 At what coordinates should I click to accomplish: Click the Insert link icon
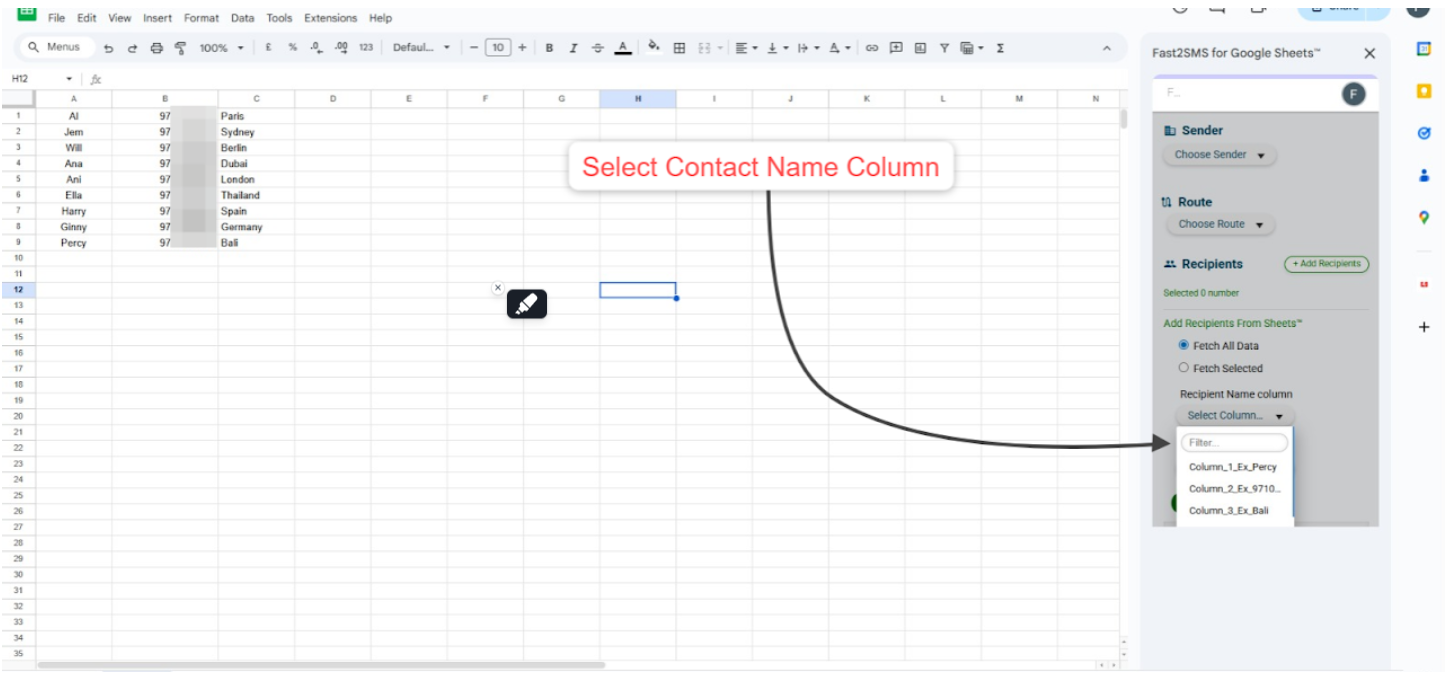click(x=871, y=48)
